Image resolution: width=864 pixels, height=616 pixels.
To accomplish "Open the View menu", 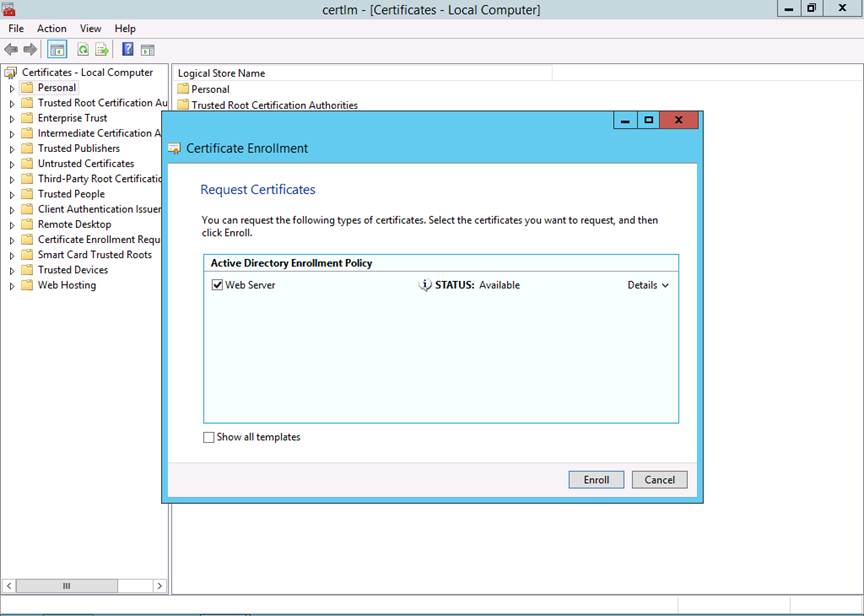I will click(91, 29).
